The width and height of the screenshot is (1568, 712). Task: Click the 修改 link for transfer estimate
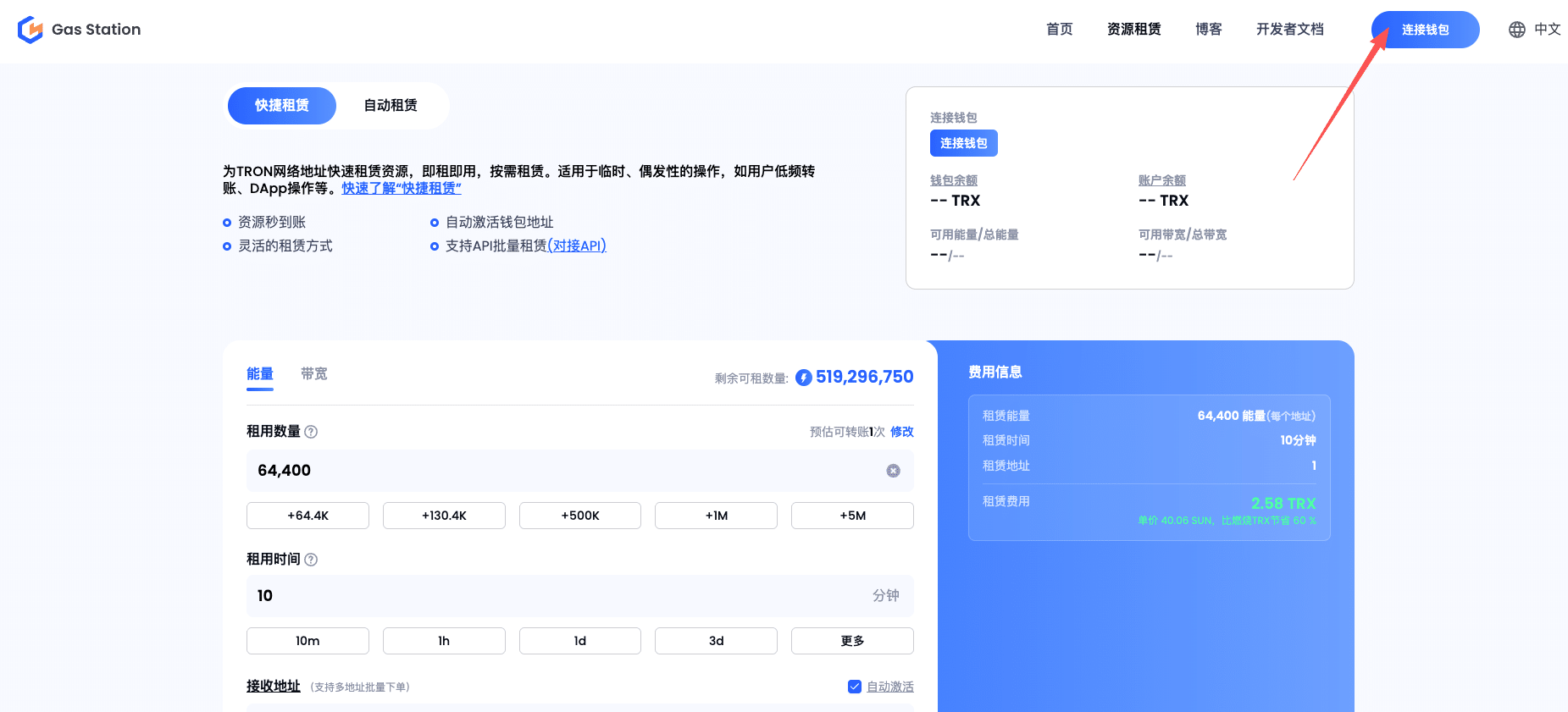[902, 432]
